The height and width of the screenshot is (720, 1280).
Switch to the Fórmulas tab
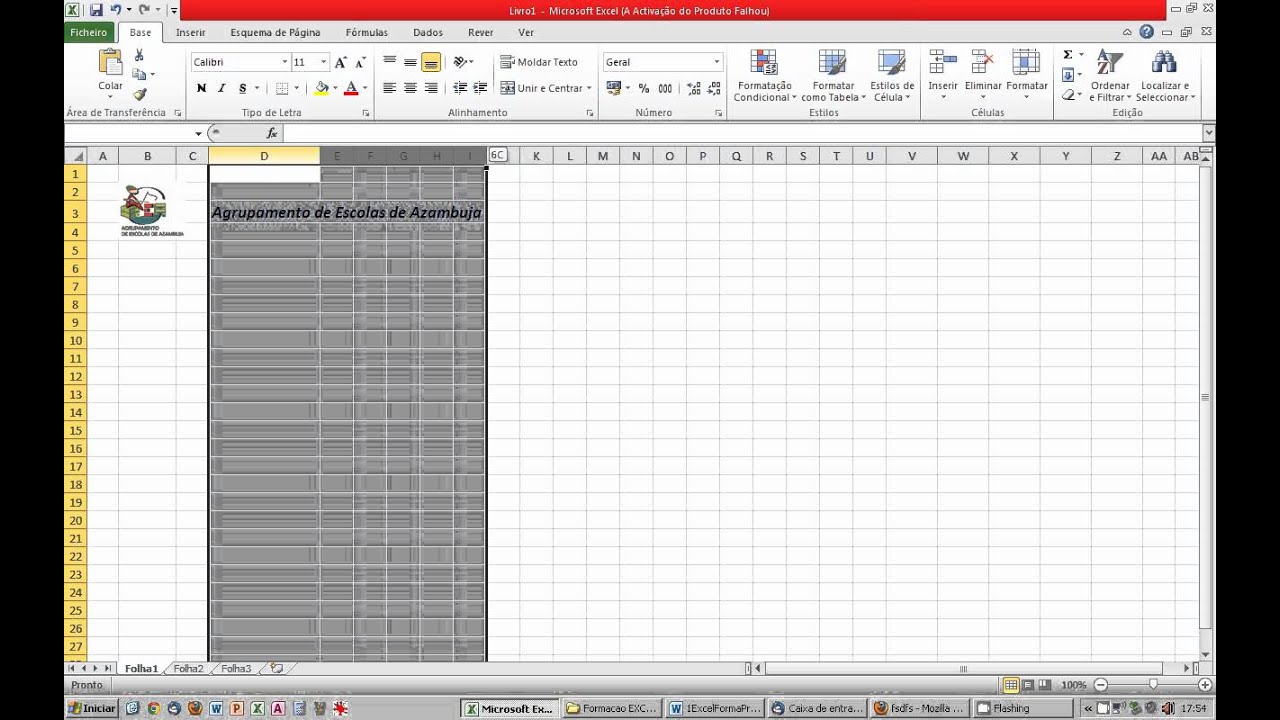click(x=367, y=32)
